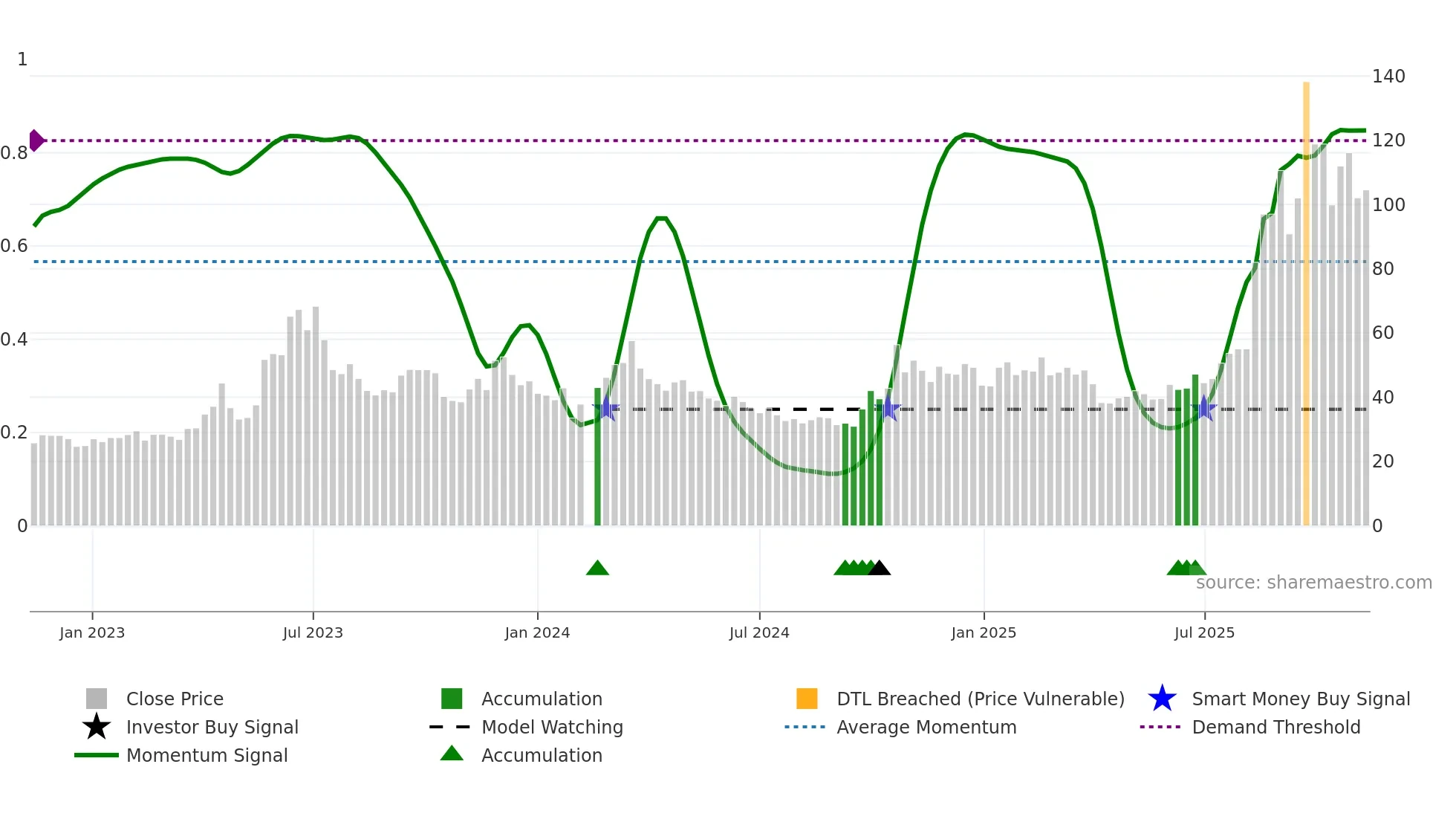Click the blue star signal near October 2024
Image resolution: width=1456 pixels, height=819 pixels.
click(888, 409)
